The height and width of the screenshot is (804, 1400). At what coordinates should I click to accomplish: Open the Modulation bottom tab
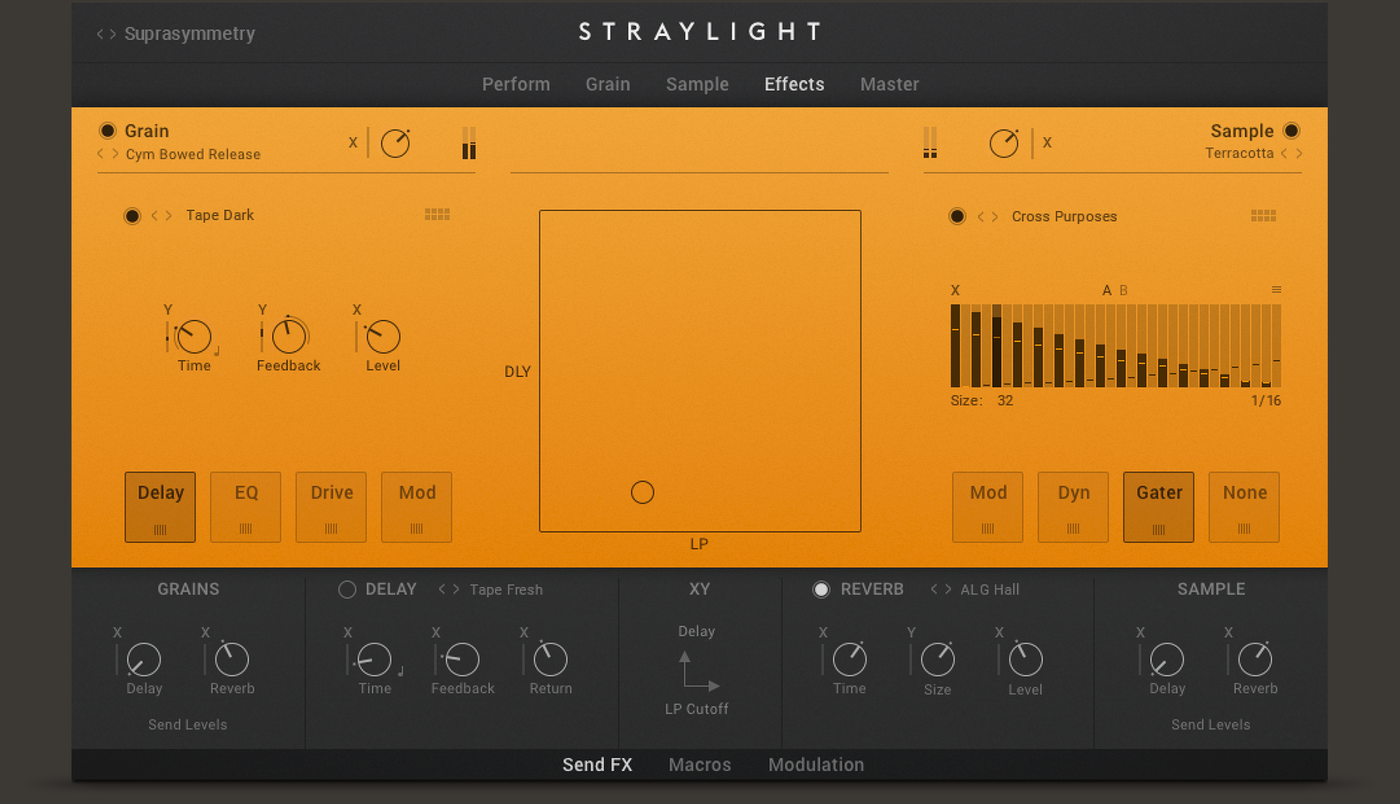coord(816,765)
